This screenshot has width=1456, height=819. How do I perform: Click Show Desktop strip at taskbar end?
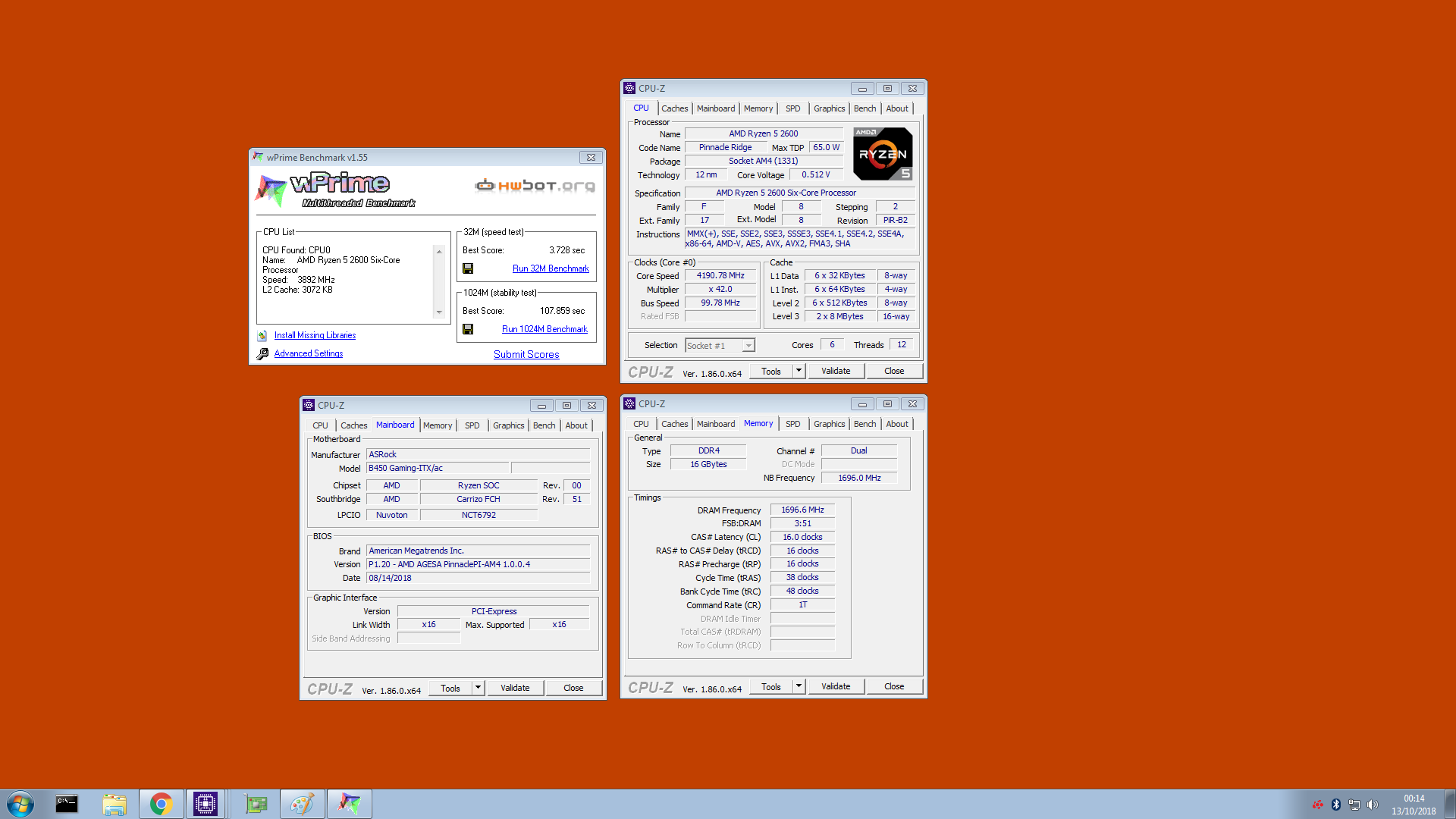coord(1451,804)
